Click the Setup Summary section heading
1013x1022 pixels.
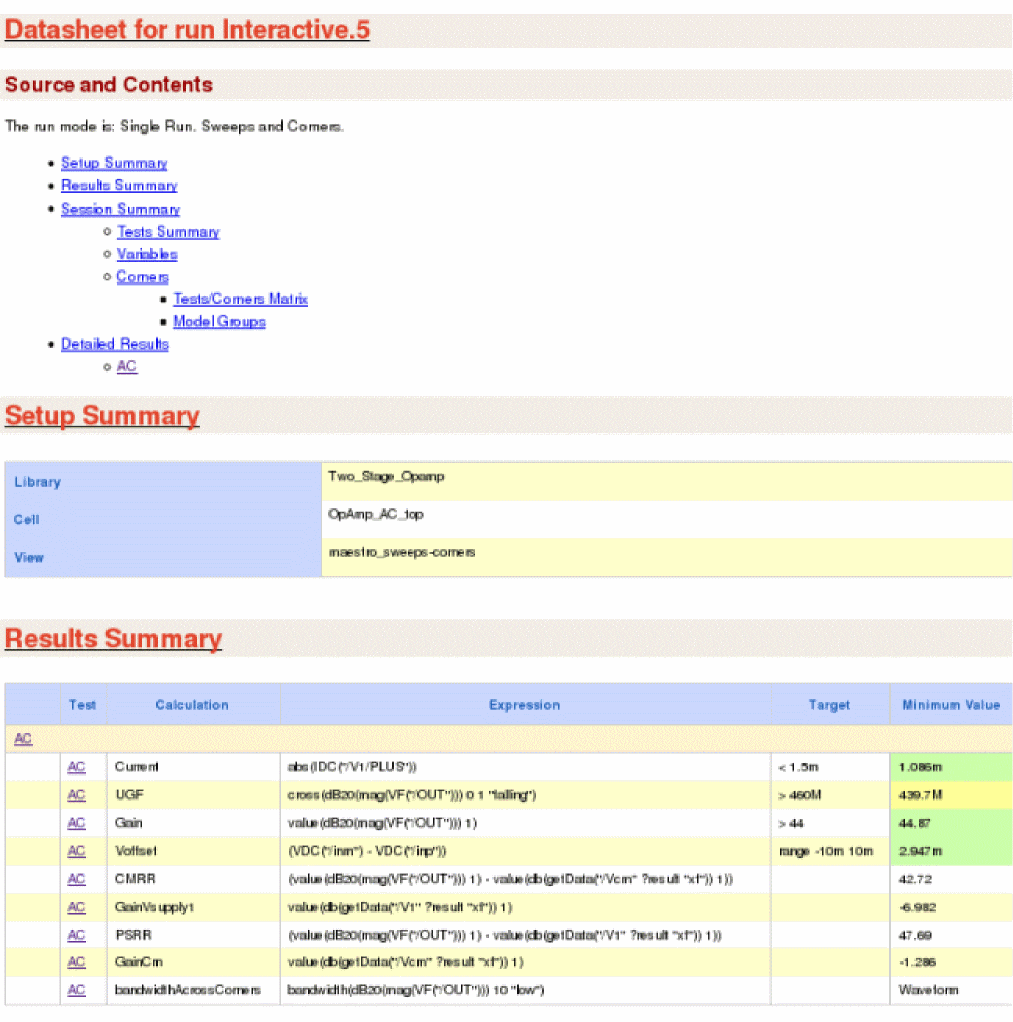[102, 416]
